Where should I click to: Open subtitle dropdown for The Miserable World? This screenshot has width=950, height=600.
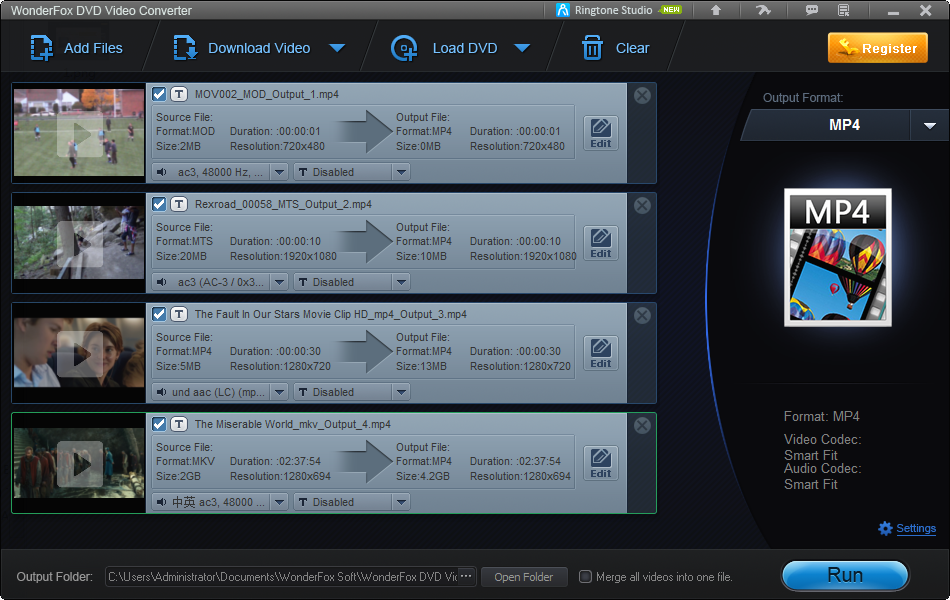click(401, 502)
